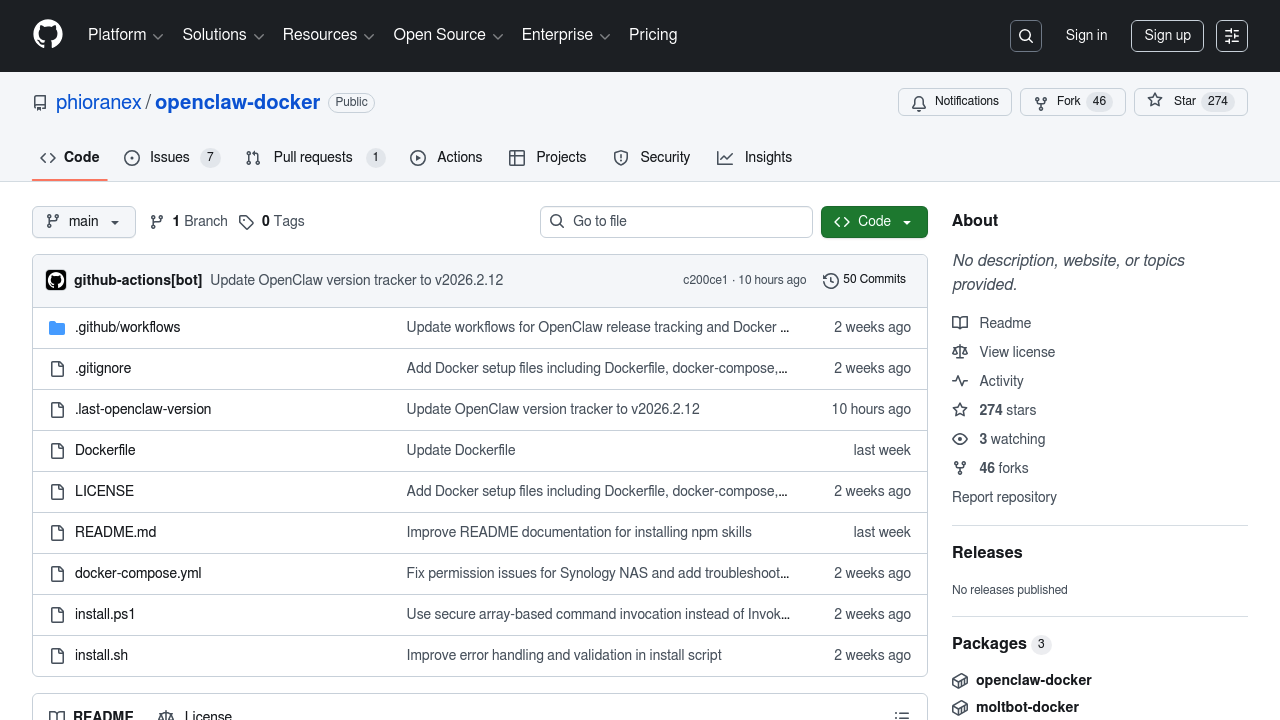Viewport: 1280px width, 720px height.
Task: Click the bell Notifications button
Action: click(955, 102)
